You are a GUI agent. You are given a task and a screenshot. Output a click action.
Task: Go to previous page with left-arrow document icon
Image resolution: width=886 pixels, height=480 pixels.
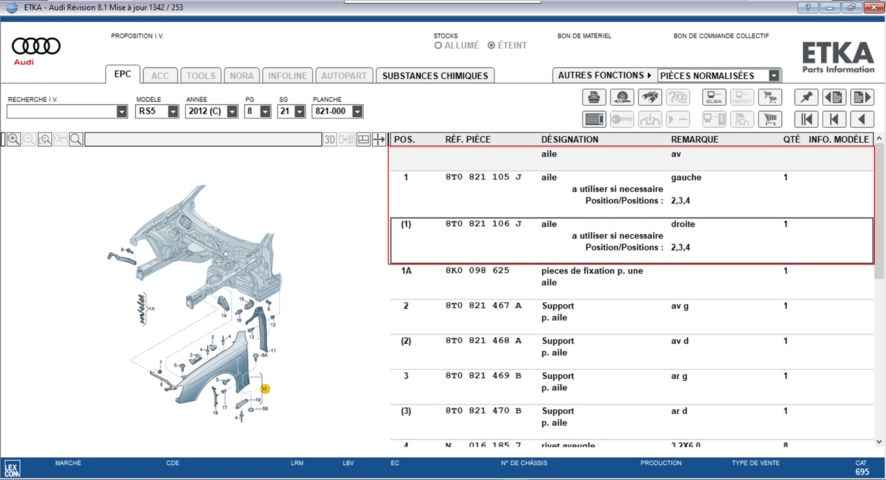pyautogui.click(x=834, y=97)
